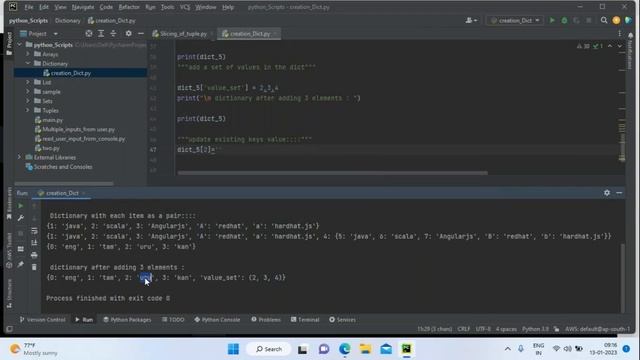Expand External Libraries node

tap(20, 157)
